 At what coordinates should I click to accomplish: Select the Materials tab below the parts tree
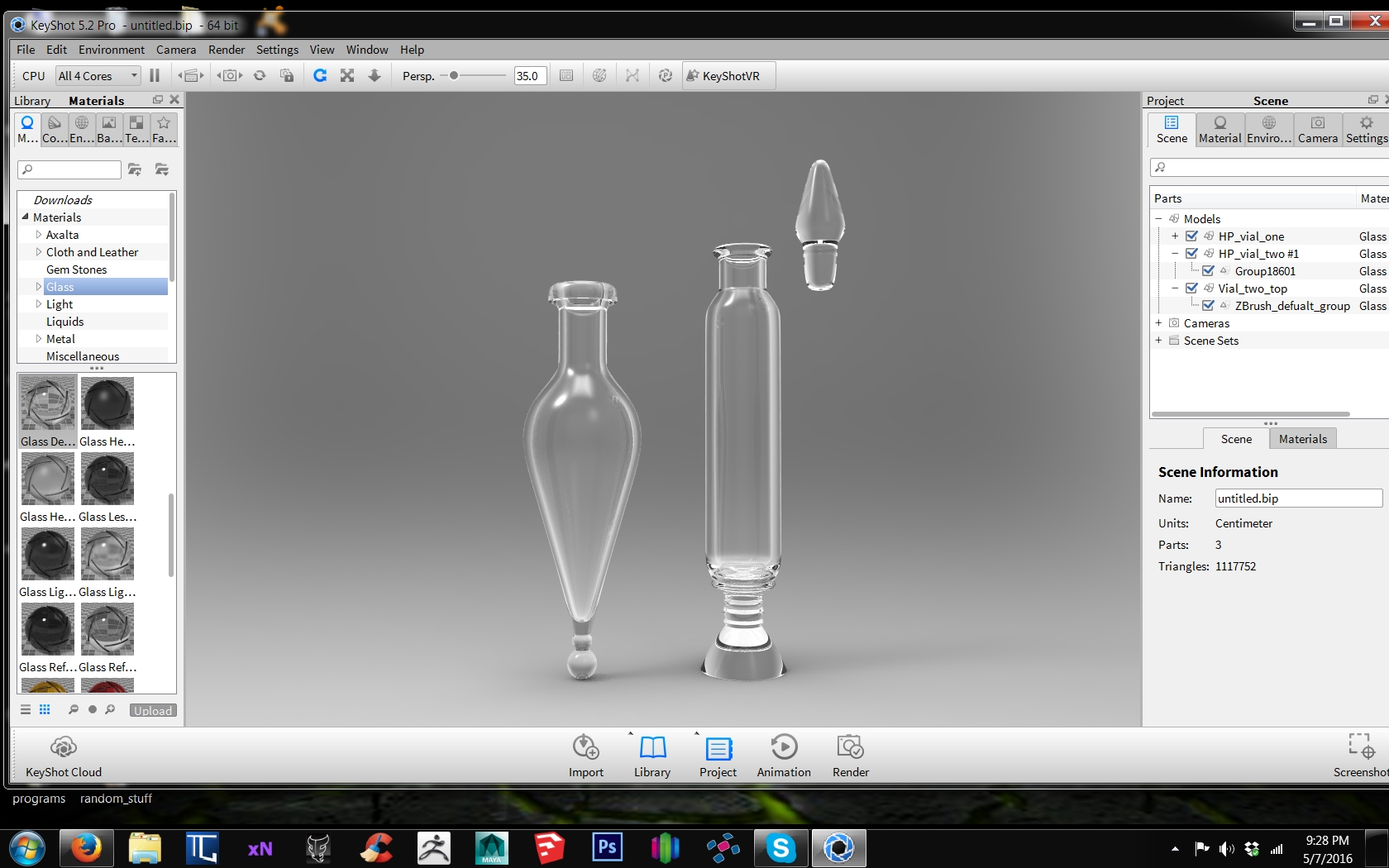pyautogui.click(x=1303, y=439)
